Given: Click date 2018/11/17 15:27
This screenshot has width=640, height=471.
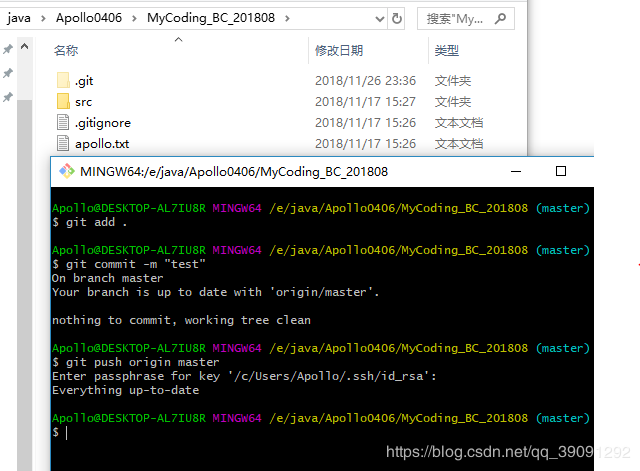Looking at the screenshot, I should tap(365, 102).
